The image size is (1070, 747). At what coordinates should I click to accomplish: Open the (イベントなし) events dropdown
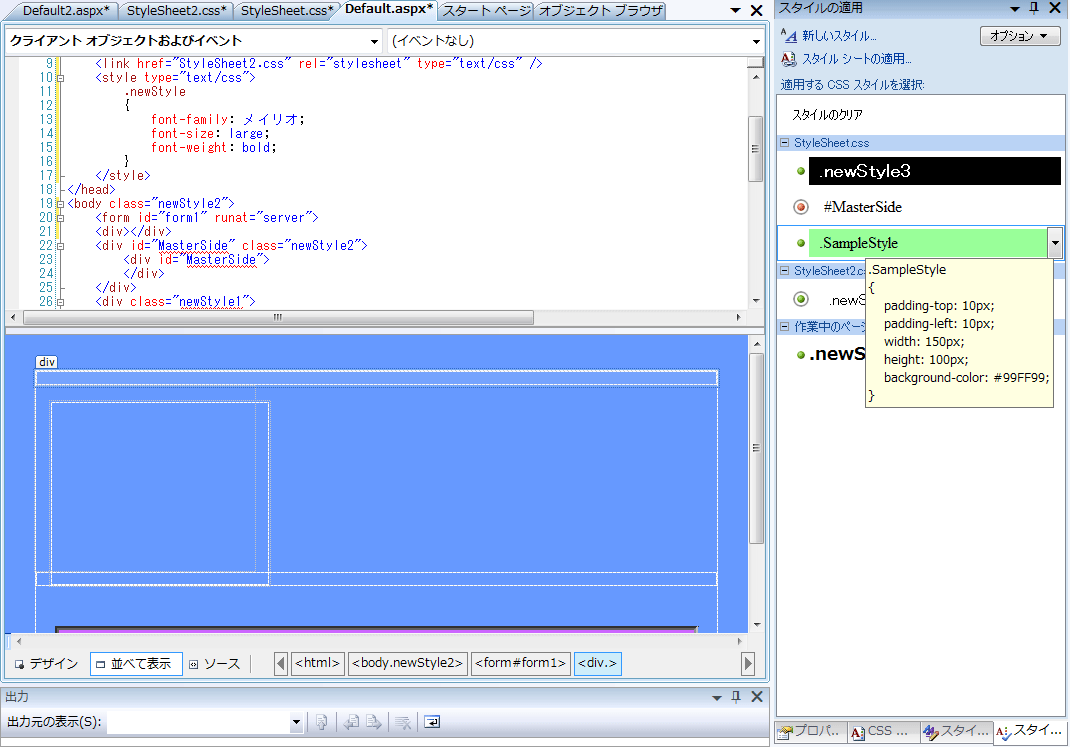tap(756, 42)
